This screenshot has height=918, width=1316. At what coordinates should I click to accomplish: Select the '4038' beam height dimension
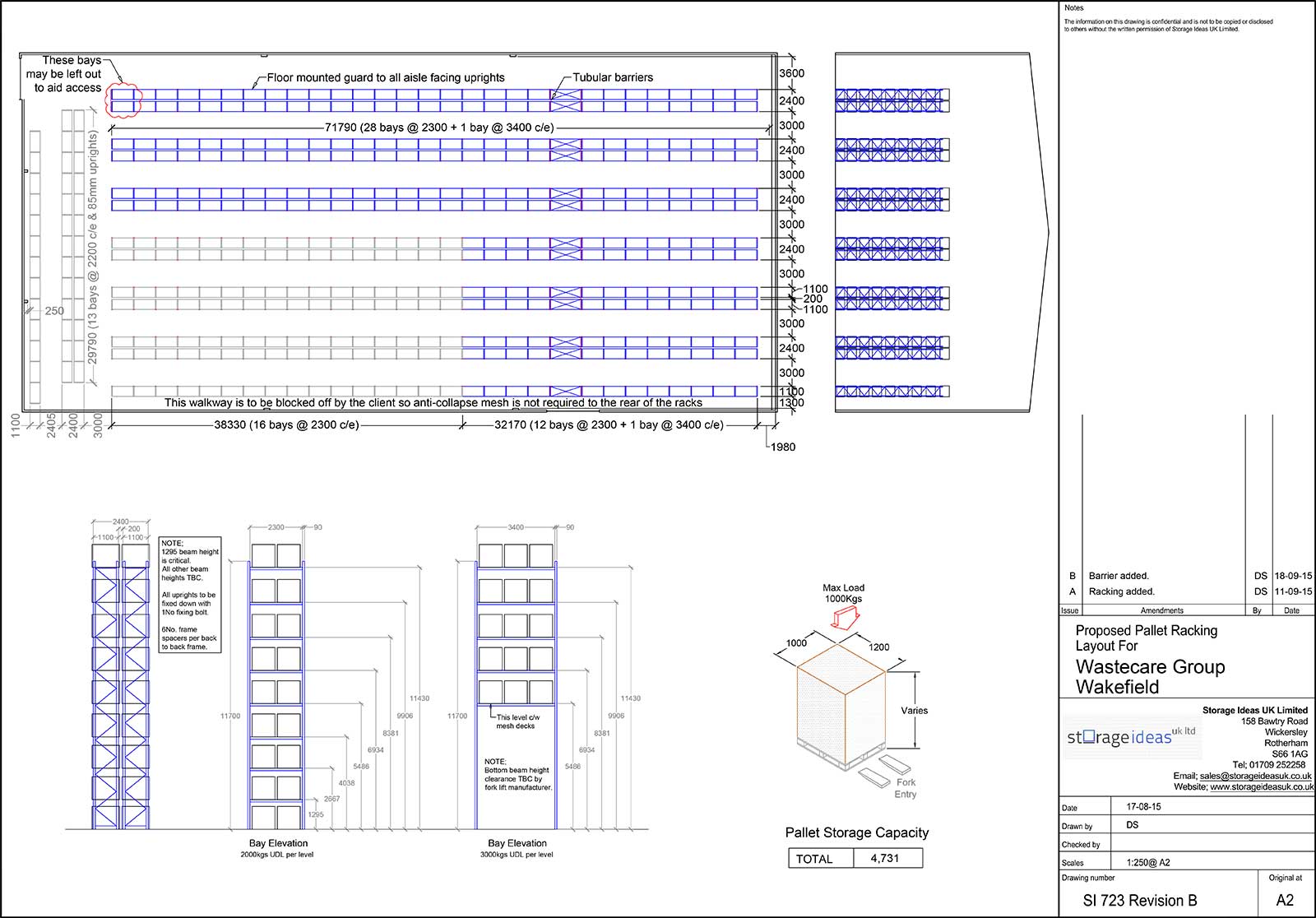(346, 783)
